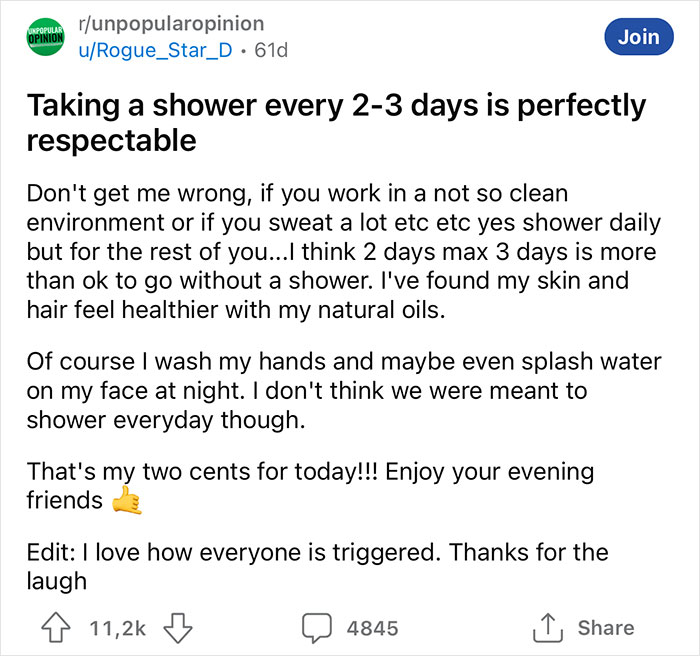Screen dimensions: 700x656
Task: Join the unpopularopinion community
Action: (x=638, y=37)
